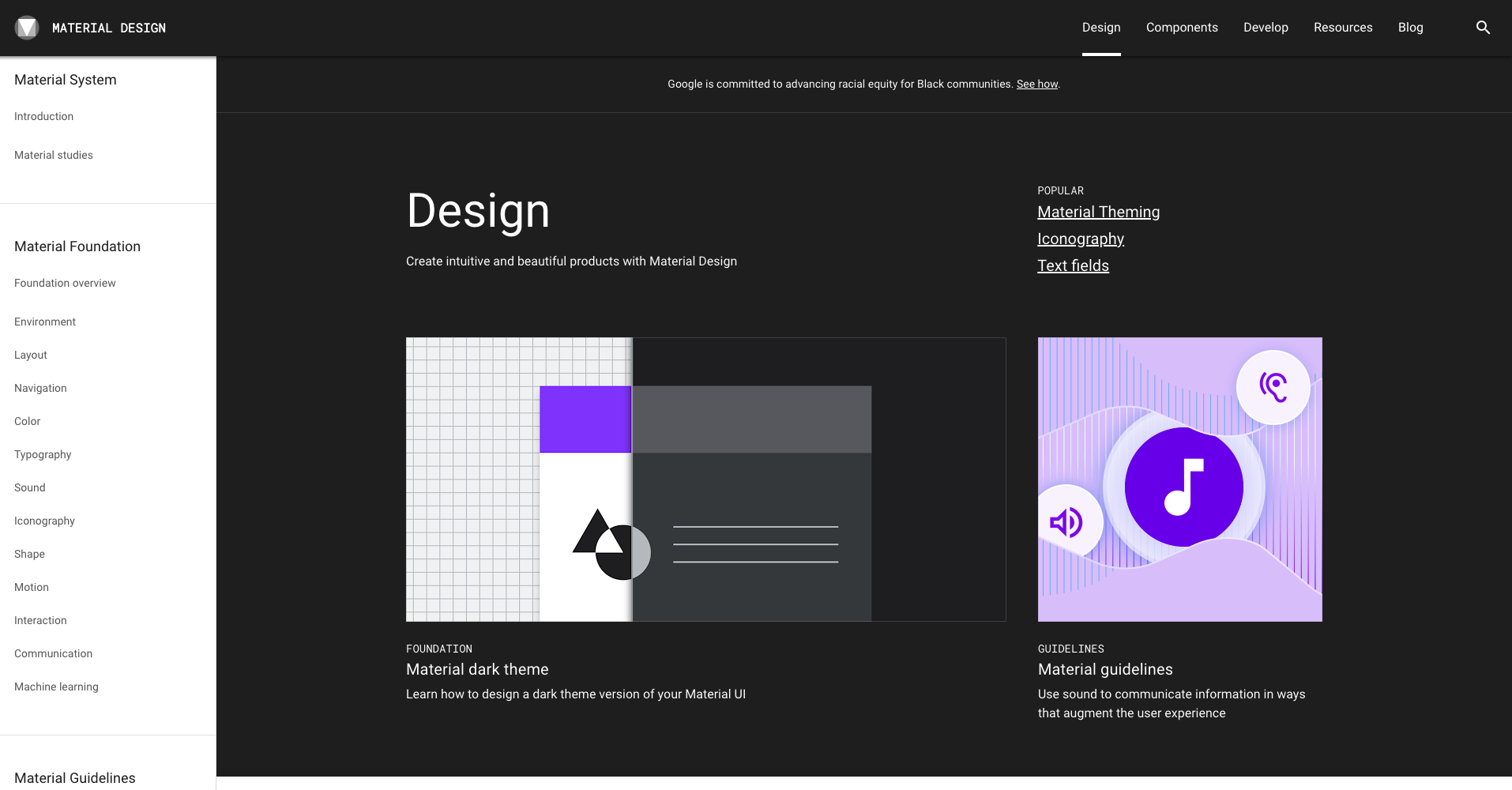The height and width of the screenshot is (790, 1512).
Task: Open Navigation in the sidebar
Action: pos(40,388)
